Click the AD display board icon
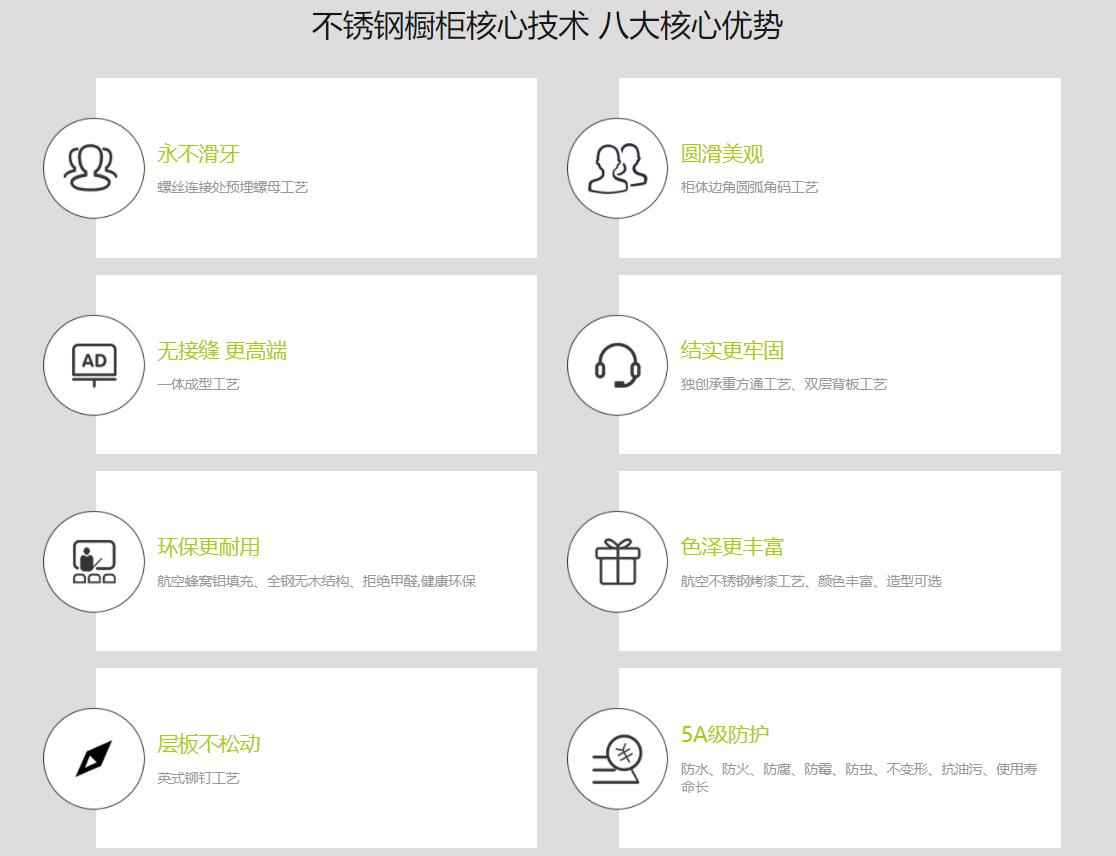The image size is (1116, 856). tap(93, 365)
